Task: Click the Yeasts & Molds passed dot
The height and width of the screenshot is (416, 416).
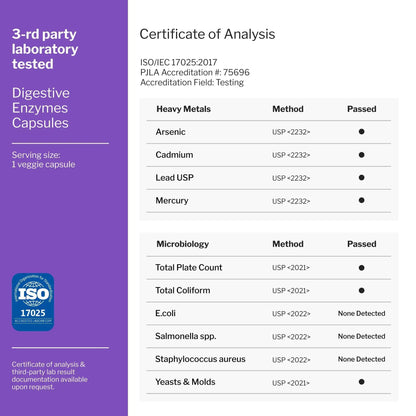Action: point(361,382)
